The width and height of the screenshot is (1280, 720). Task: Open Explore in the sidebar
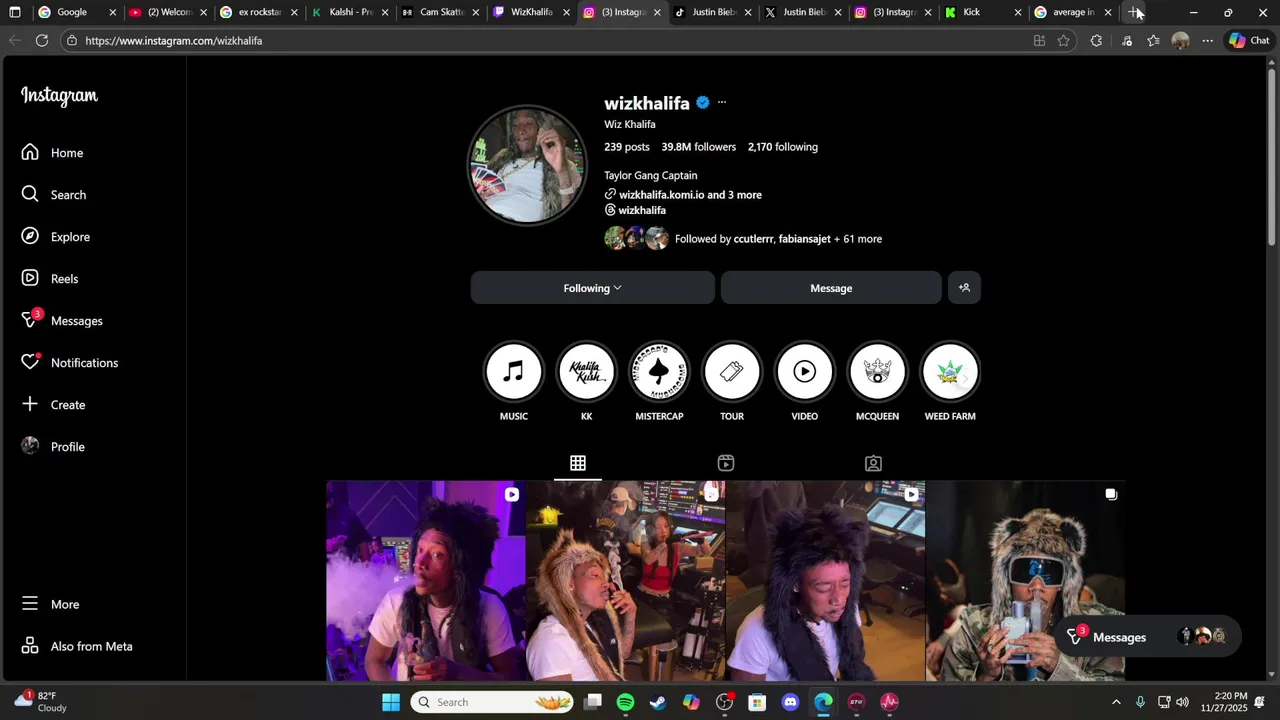point(57,237)
